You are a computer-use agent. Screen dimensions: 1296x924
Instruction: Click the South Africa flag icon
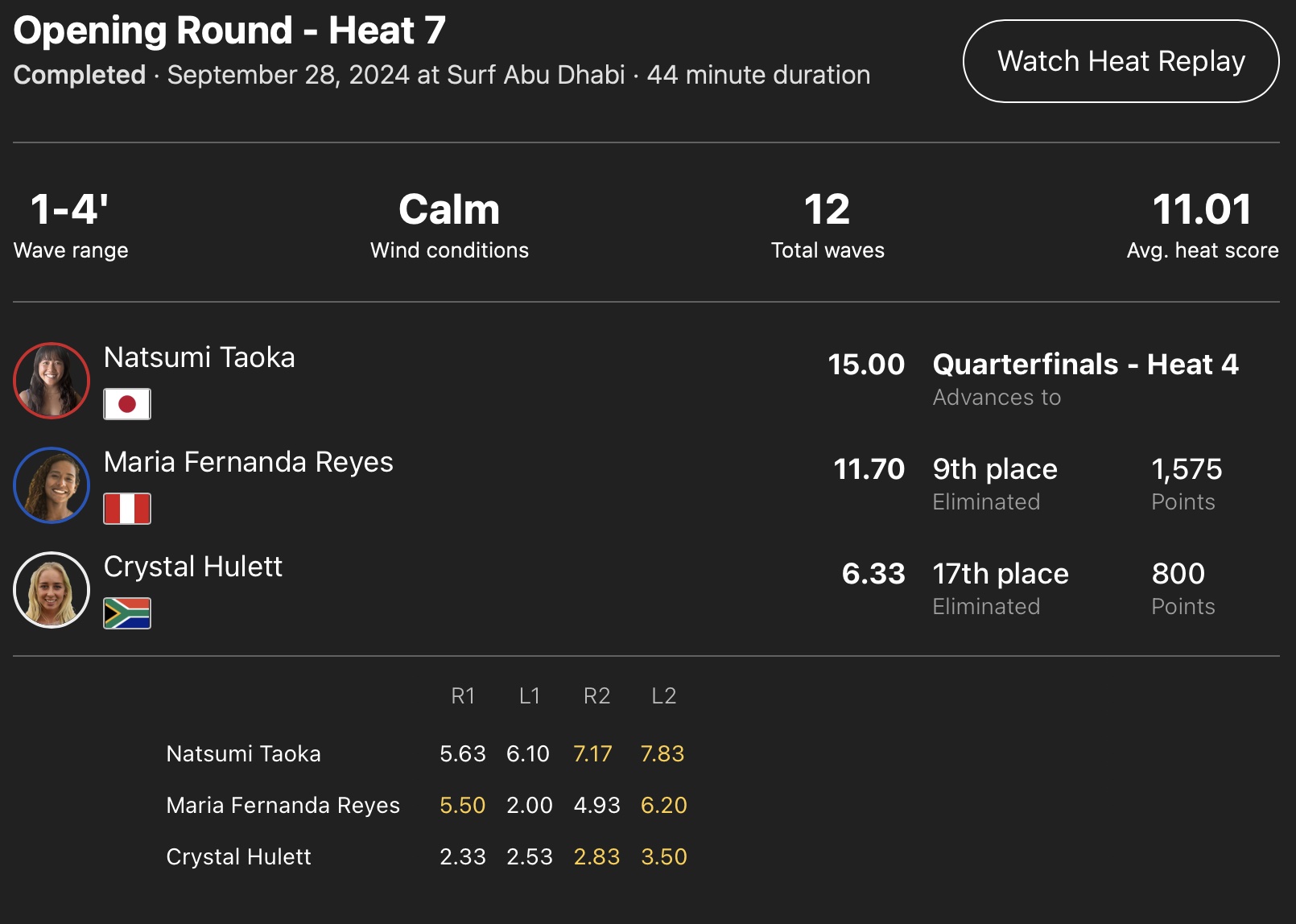pos(127,613)
